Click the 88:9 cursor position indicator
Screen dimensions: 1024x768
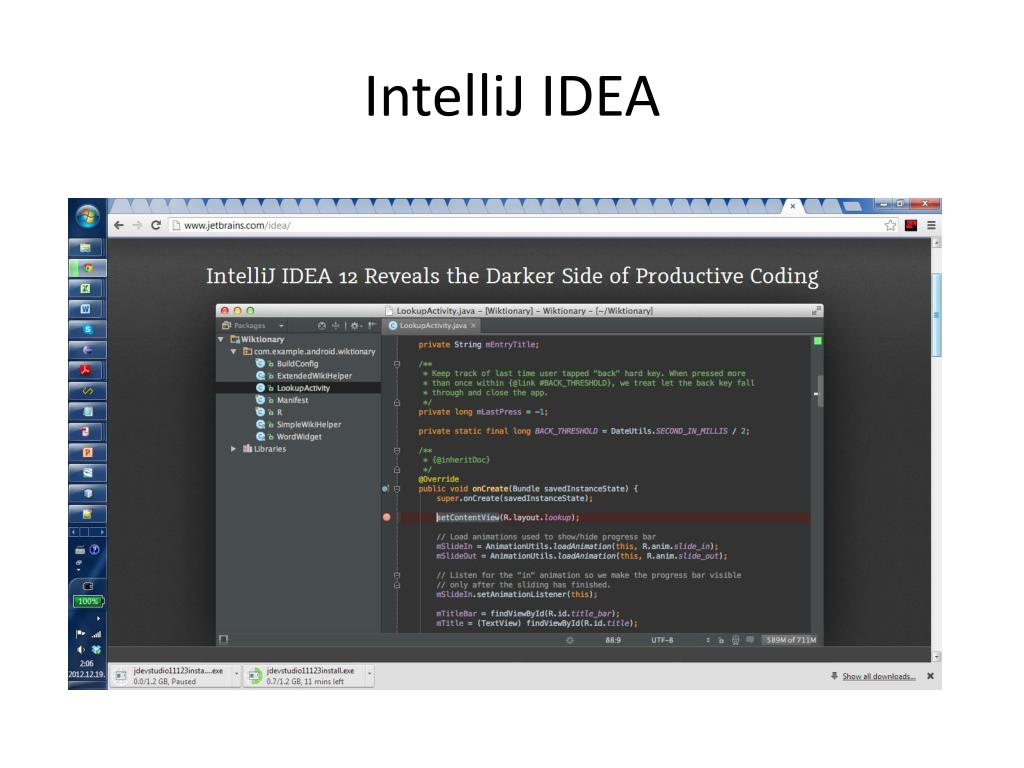[x=613, y=640]
